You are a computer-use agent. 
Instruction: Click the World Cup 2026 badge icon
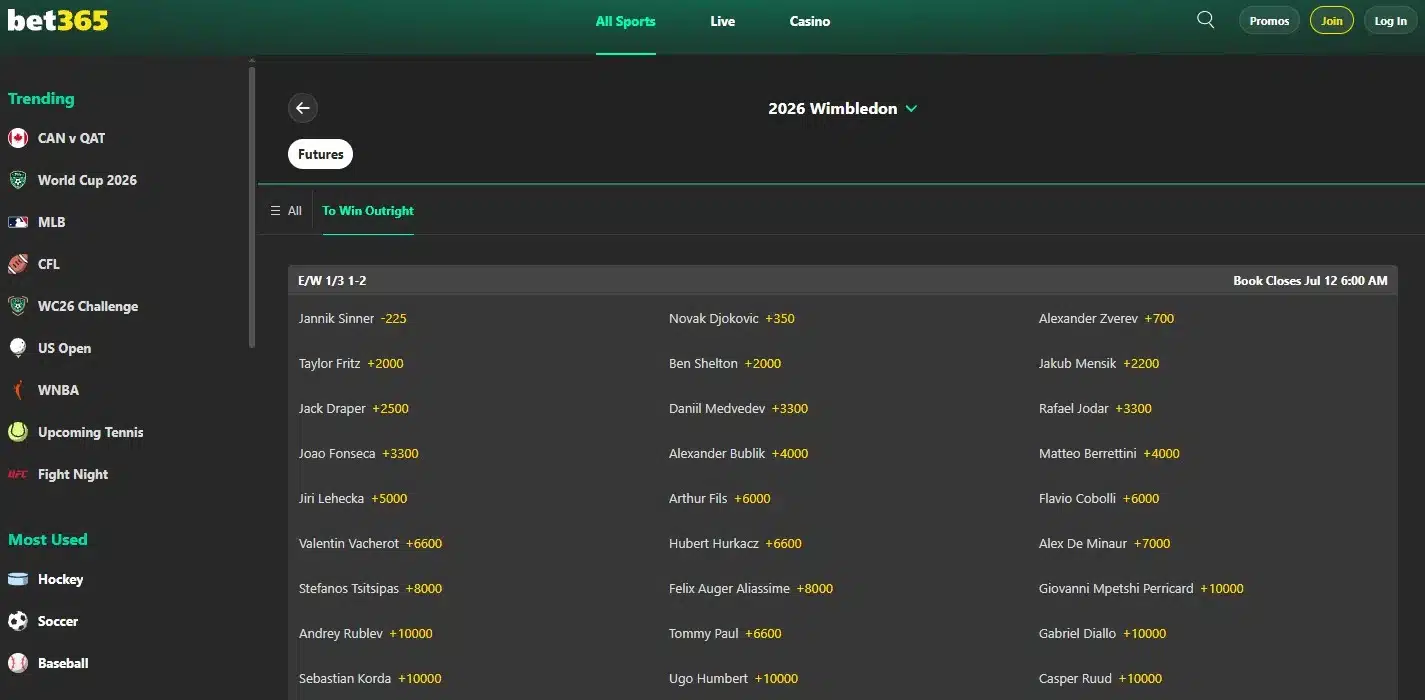point(18,180)
